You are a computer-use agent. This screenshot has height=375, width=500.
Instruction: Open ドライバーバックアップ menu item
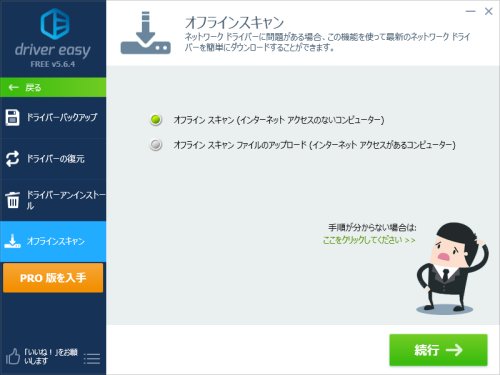click(x=53, y=117)
